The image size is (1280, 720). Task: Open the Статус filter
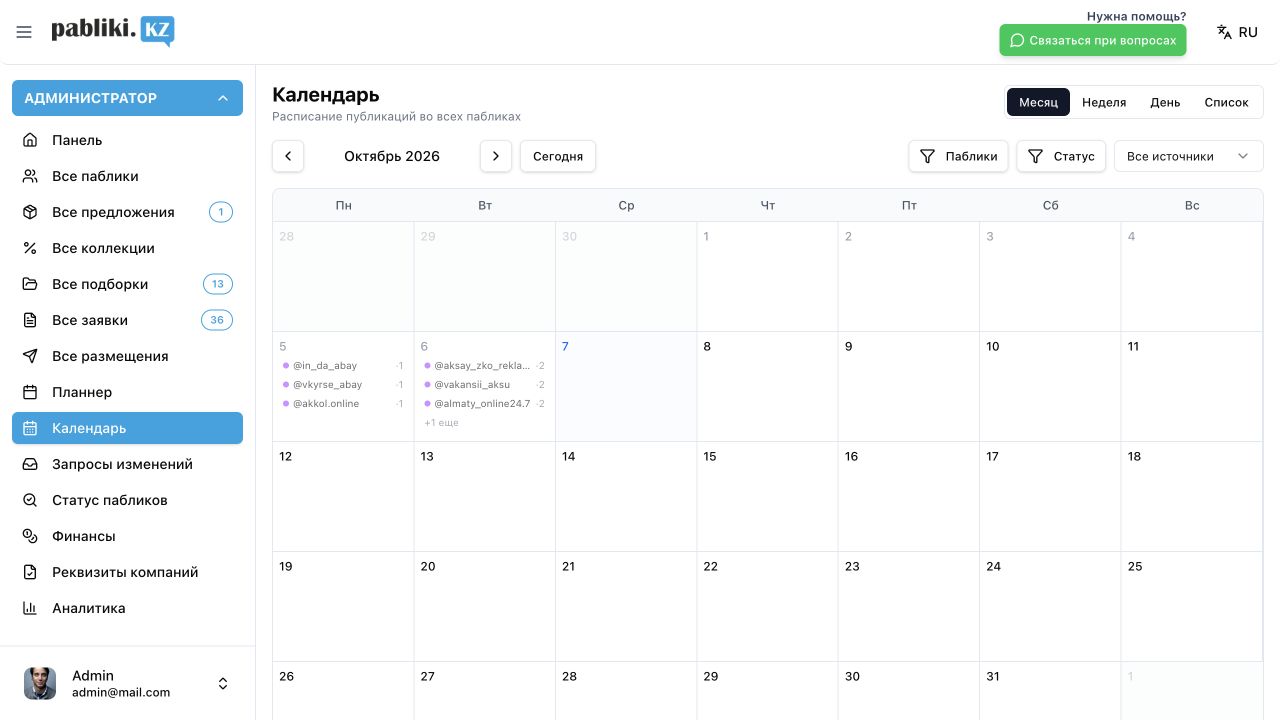1061,156
